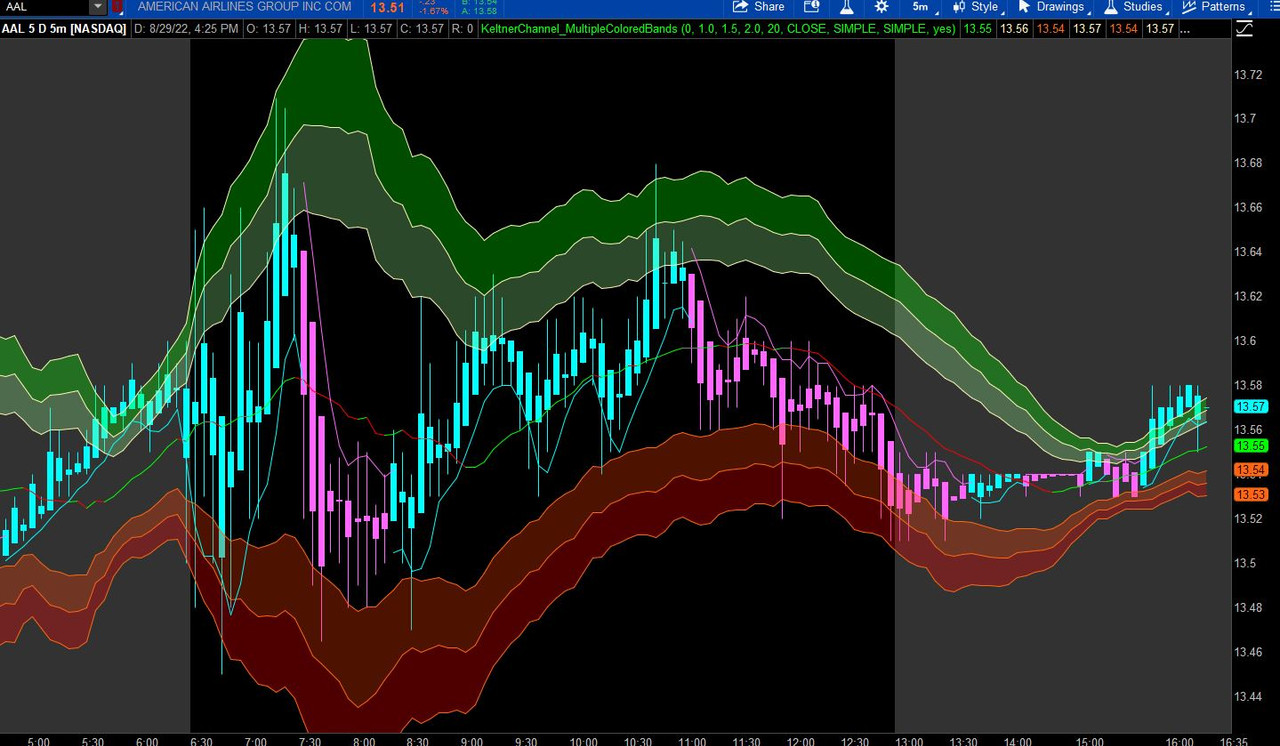Click the green 13.55 price bubble on axis
Viewport: 1280px width, 746px height.
tap(1251, 445)
